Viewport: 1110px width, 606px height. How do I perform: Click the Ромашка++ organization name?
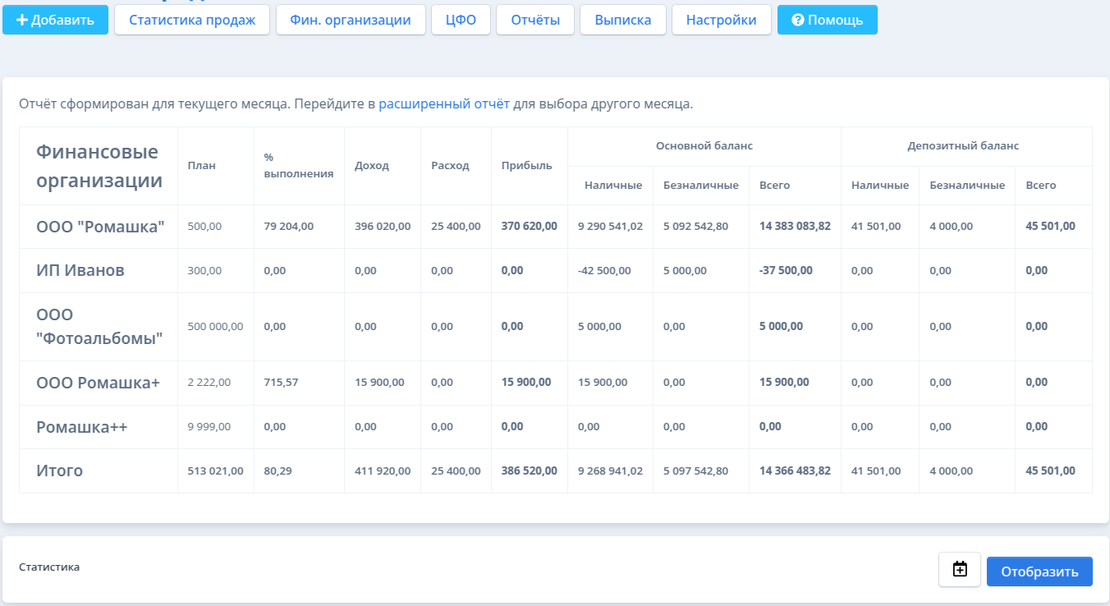click(82, 427)
